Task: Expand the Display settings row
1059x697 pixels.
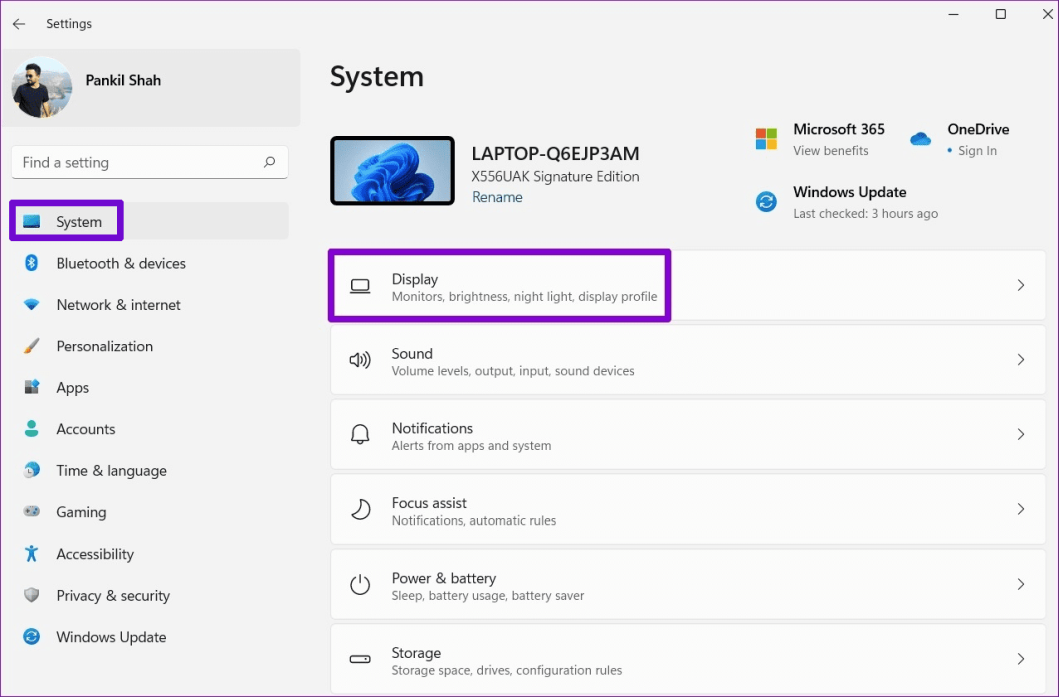Action: pyautogui.click(x=1021, y=285)
